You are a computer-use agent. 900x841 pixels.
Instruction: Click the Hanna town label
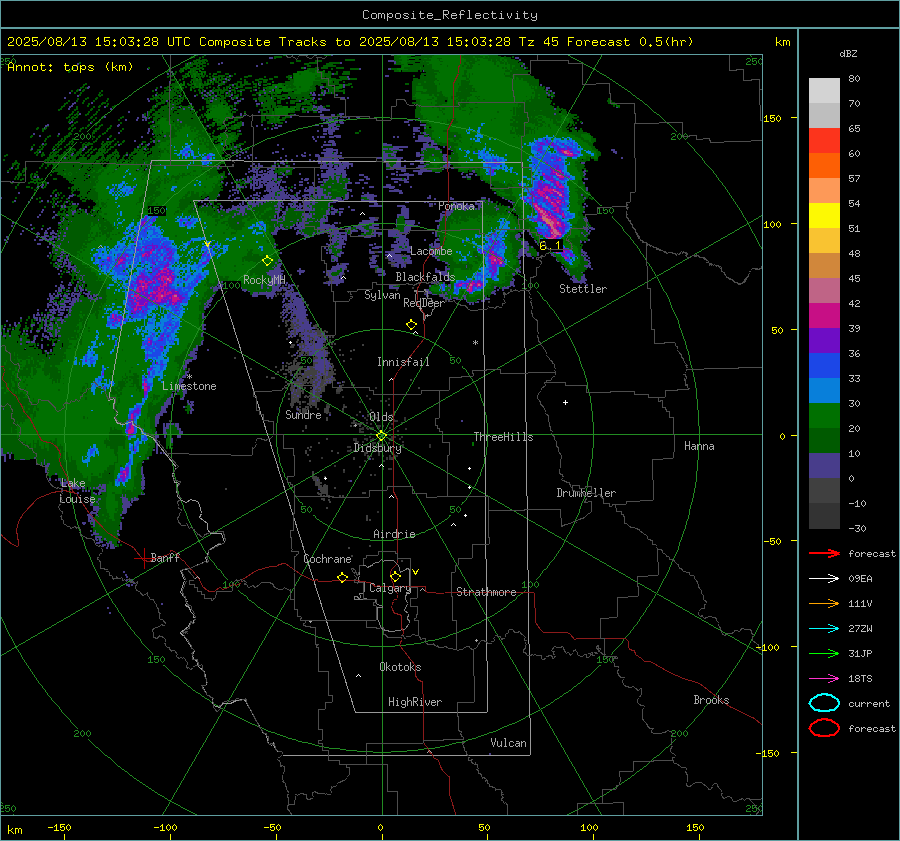[699, 446]
